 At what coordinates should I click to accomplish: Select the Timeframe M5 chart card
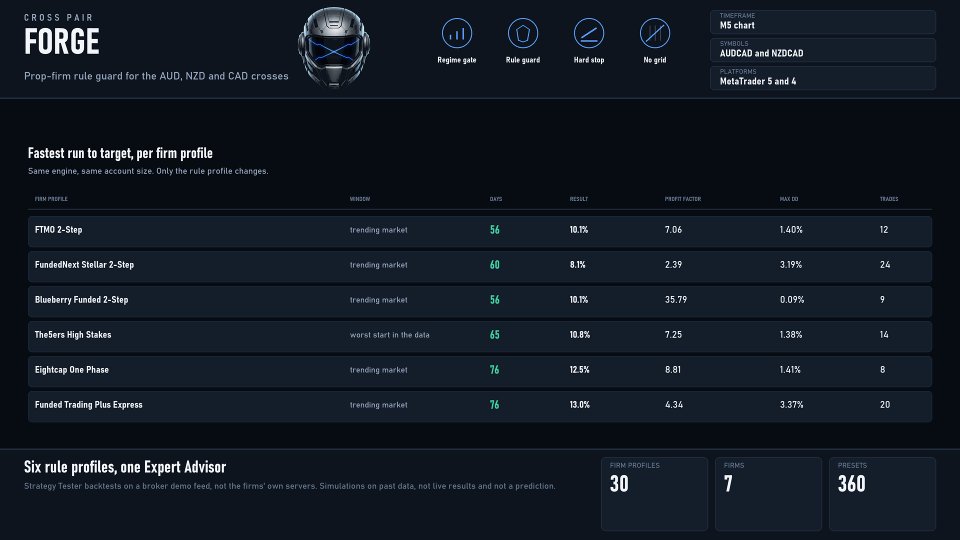coord(823,22)
